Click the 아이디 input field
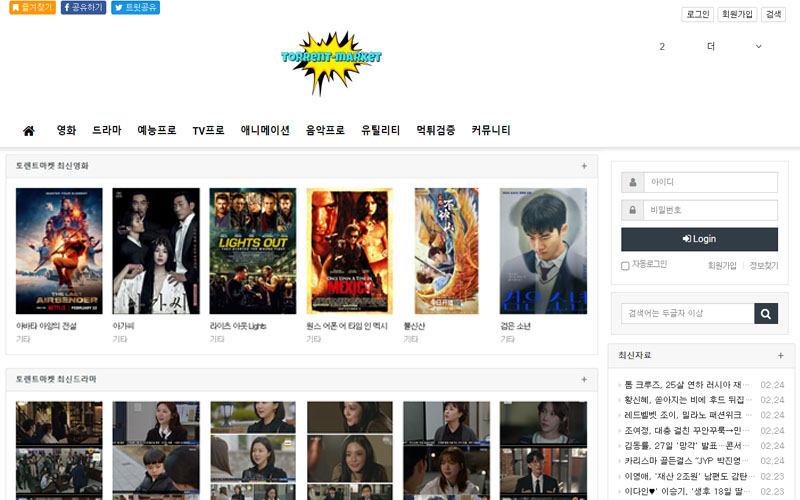This screenshot has width=800, height=500. (x=711, y=182)
